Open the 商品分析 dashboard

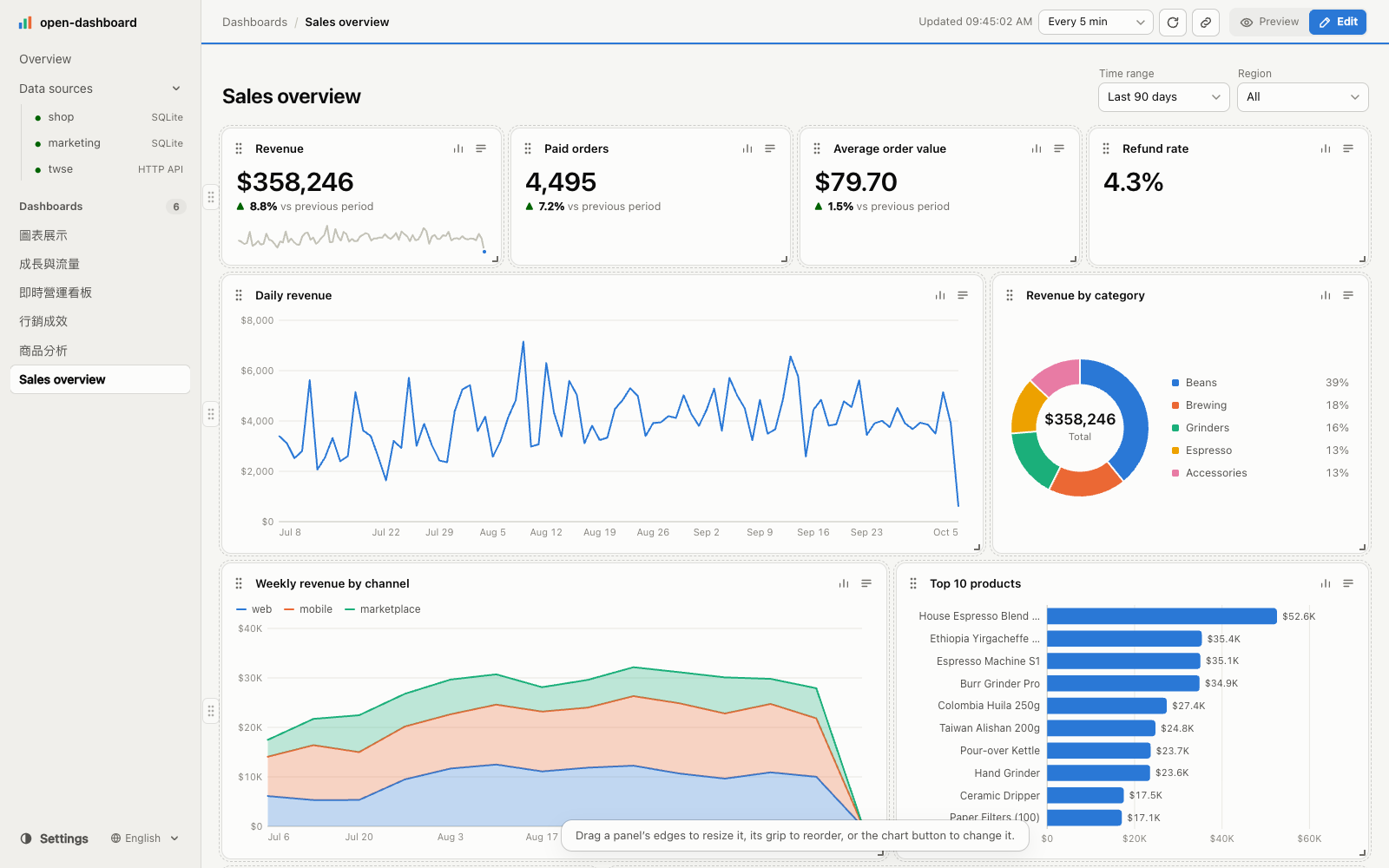[x=100, y=351]
